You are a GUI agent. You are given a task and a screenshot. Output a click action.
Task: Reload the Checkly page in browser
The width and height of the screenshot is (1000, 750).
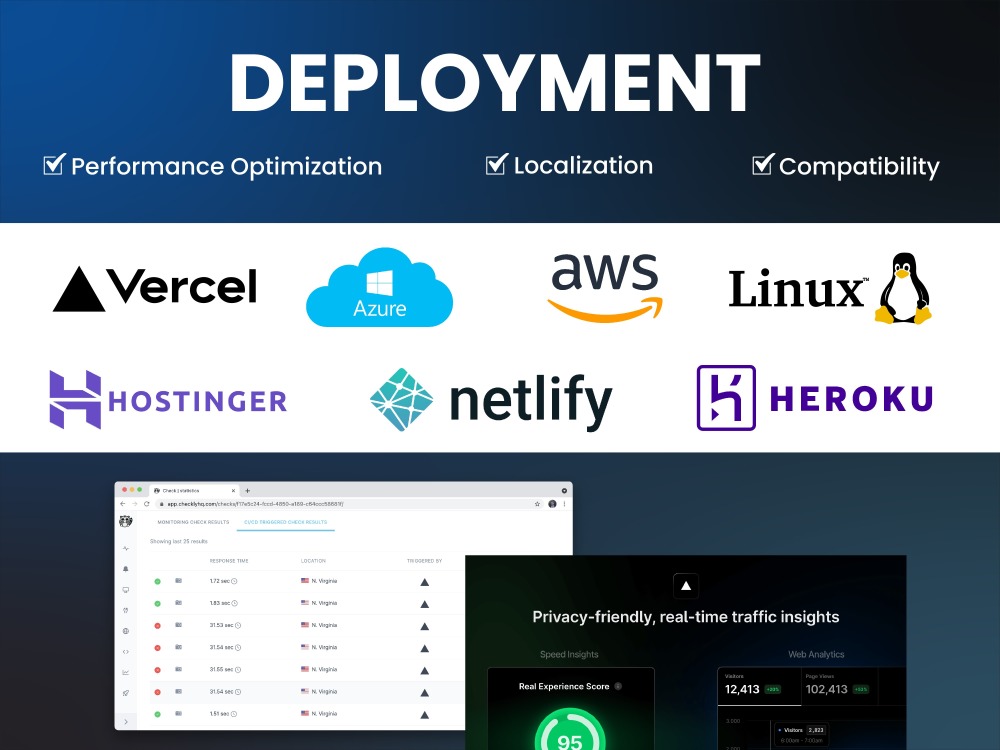point(147,504)
